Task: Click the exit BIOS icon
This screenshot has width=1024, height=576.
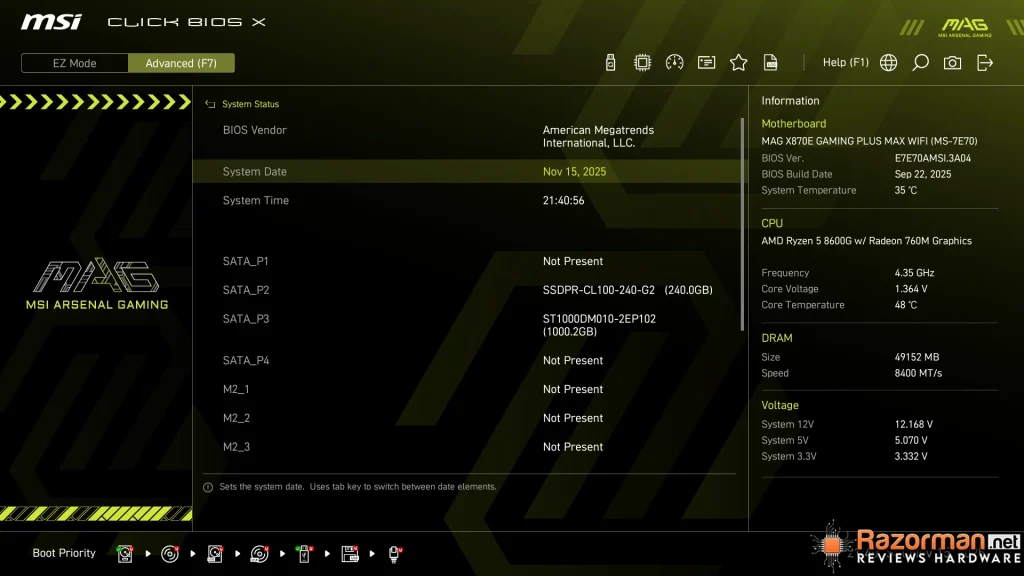Action: click(985, 63)
